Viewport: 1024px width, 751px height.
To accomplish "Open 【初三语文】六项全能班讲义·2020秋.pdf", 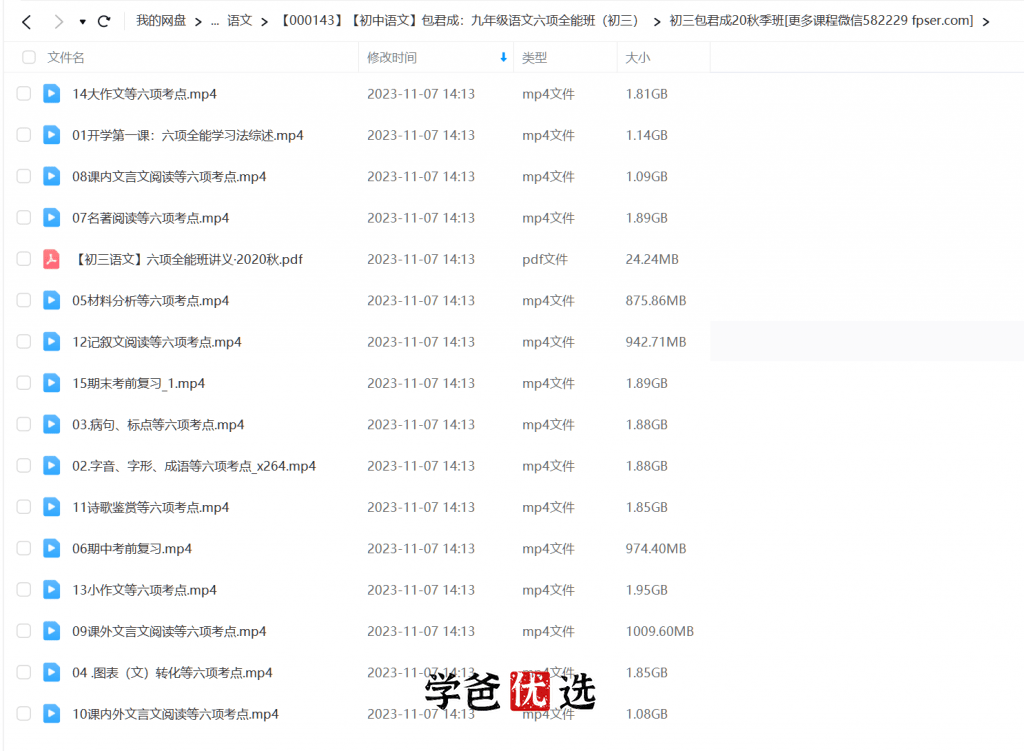I will coord(188,259).
